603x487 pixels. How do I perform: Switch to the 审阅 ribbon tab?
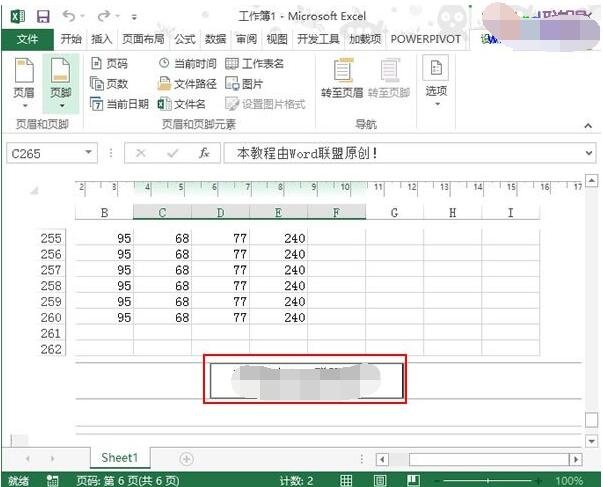tap(246, 39)
